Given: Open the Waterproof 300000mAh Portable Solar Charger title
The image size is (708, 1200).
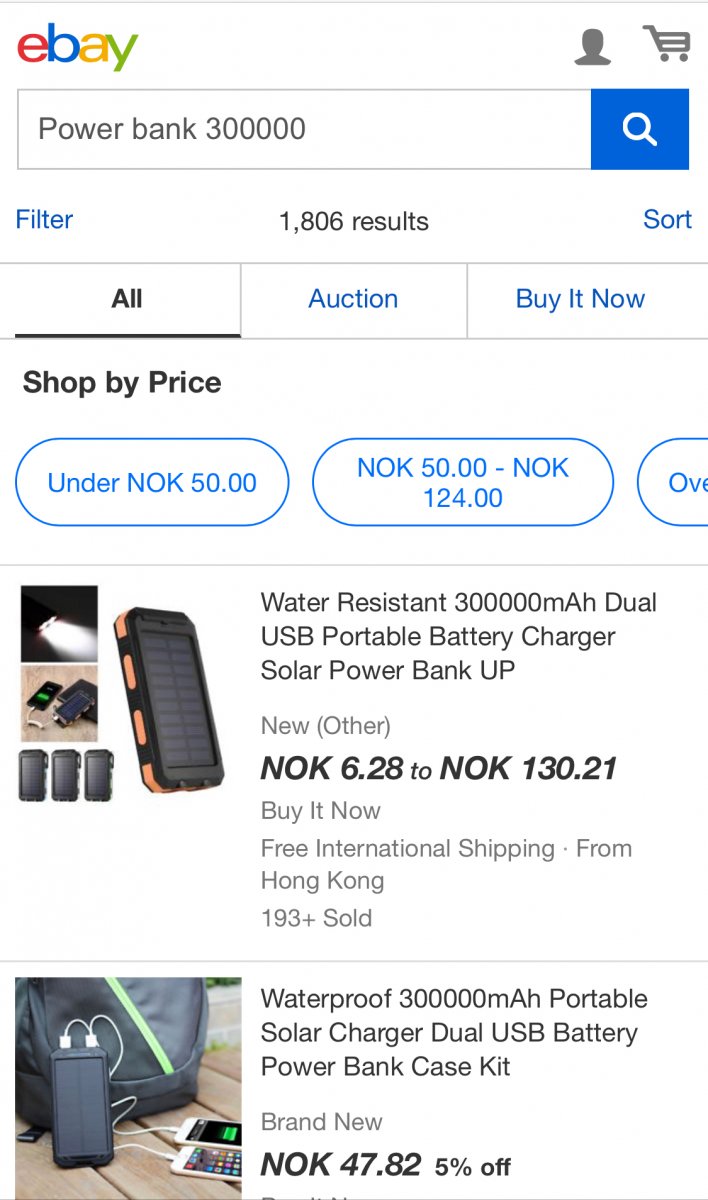Looking at the screenshot, I should click(x=454, y=1032).
